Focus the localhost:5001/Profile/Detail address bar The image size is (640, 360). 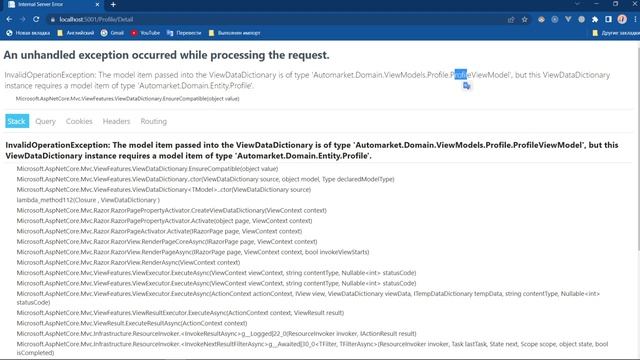(x=278, y=20)
